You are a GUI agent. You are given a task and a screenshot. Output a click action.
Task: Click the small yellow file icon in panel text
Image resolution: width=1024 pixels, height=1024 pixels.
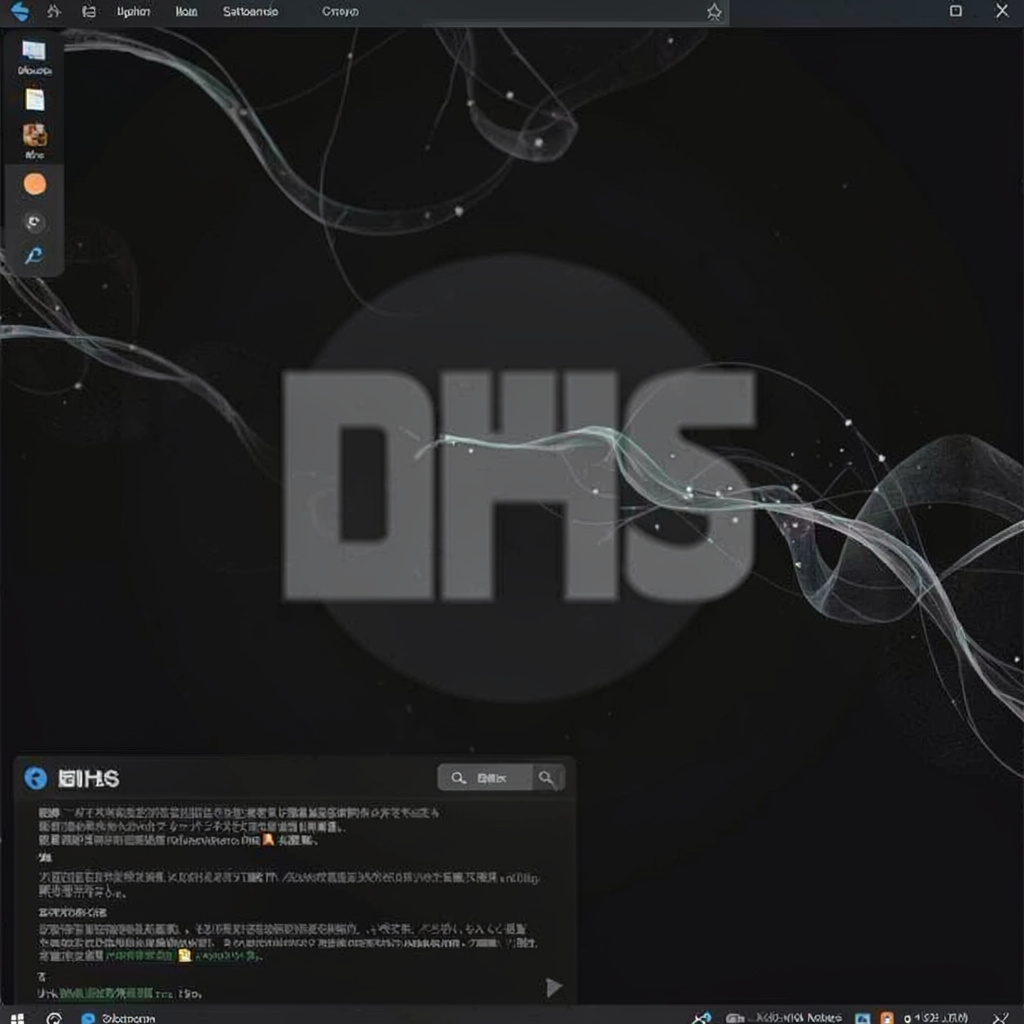click(185, 955)
